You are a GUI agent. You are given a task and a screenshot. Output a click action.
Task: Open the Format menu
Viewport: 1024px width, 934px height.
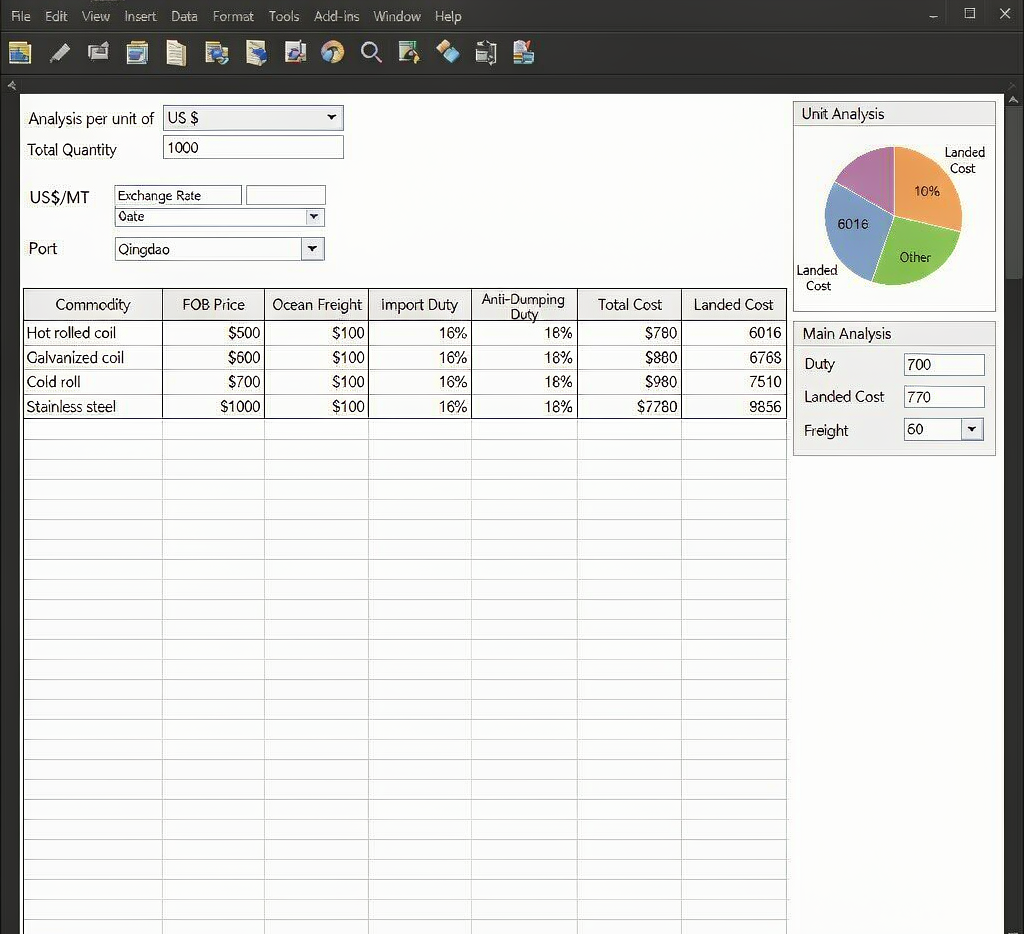pos(233,16)
